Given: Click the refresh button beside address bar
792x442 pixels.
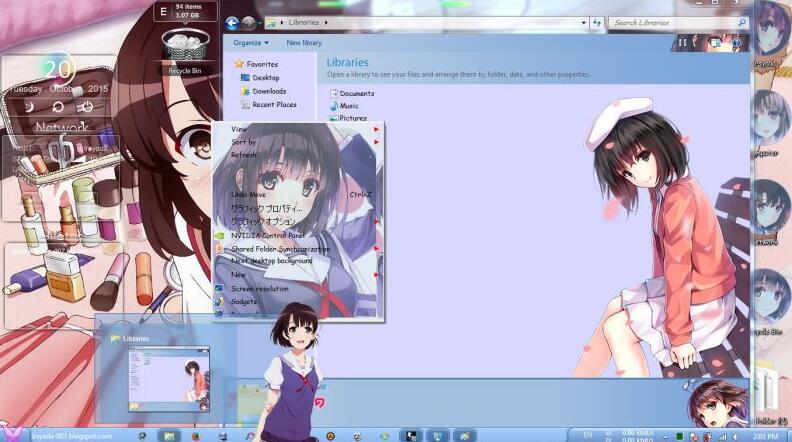Looking at the screenshot, I should click(596, 22).
